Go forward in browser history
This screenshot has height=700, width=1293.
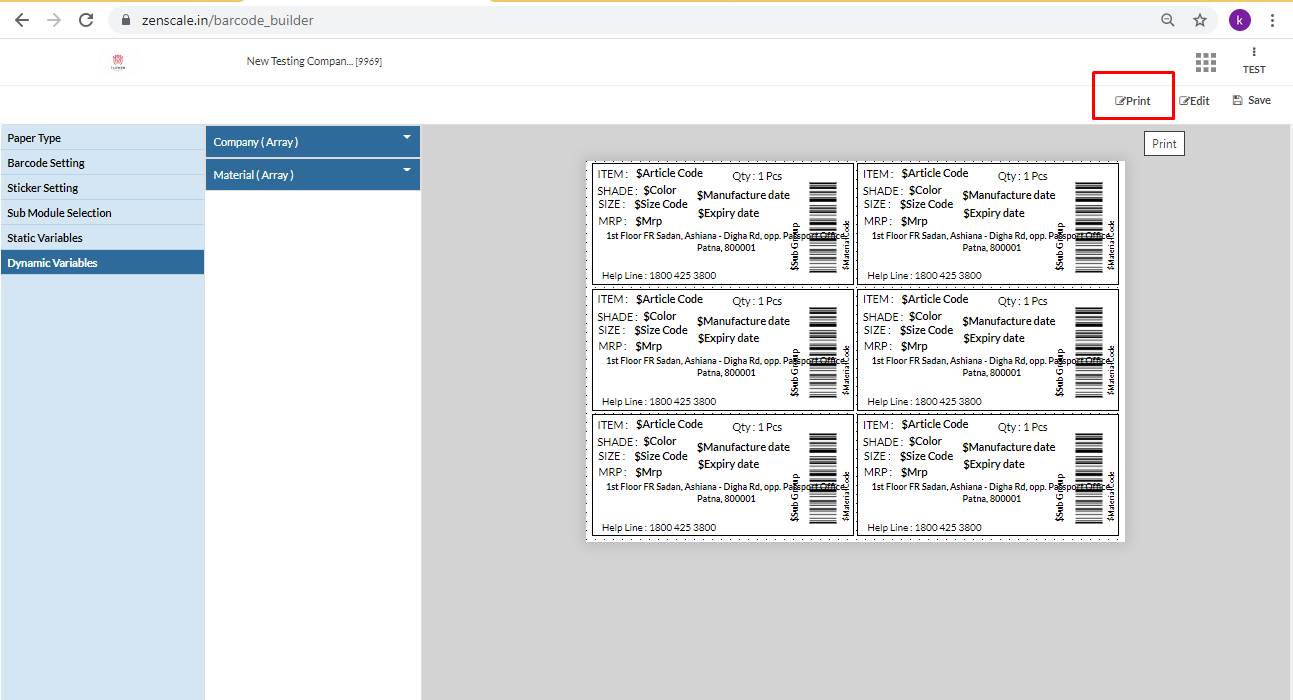pyautogui.click(x=54, y=20)
